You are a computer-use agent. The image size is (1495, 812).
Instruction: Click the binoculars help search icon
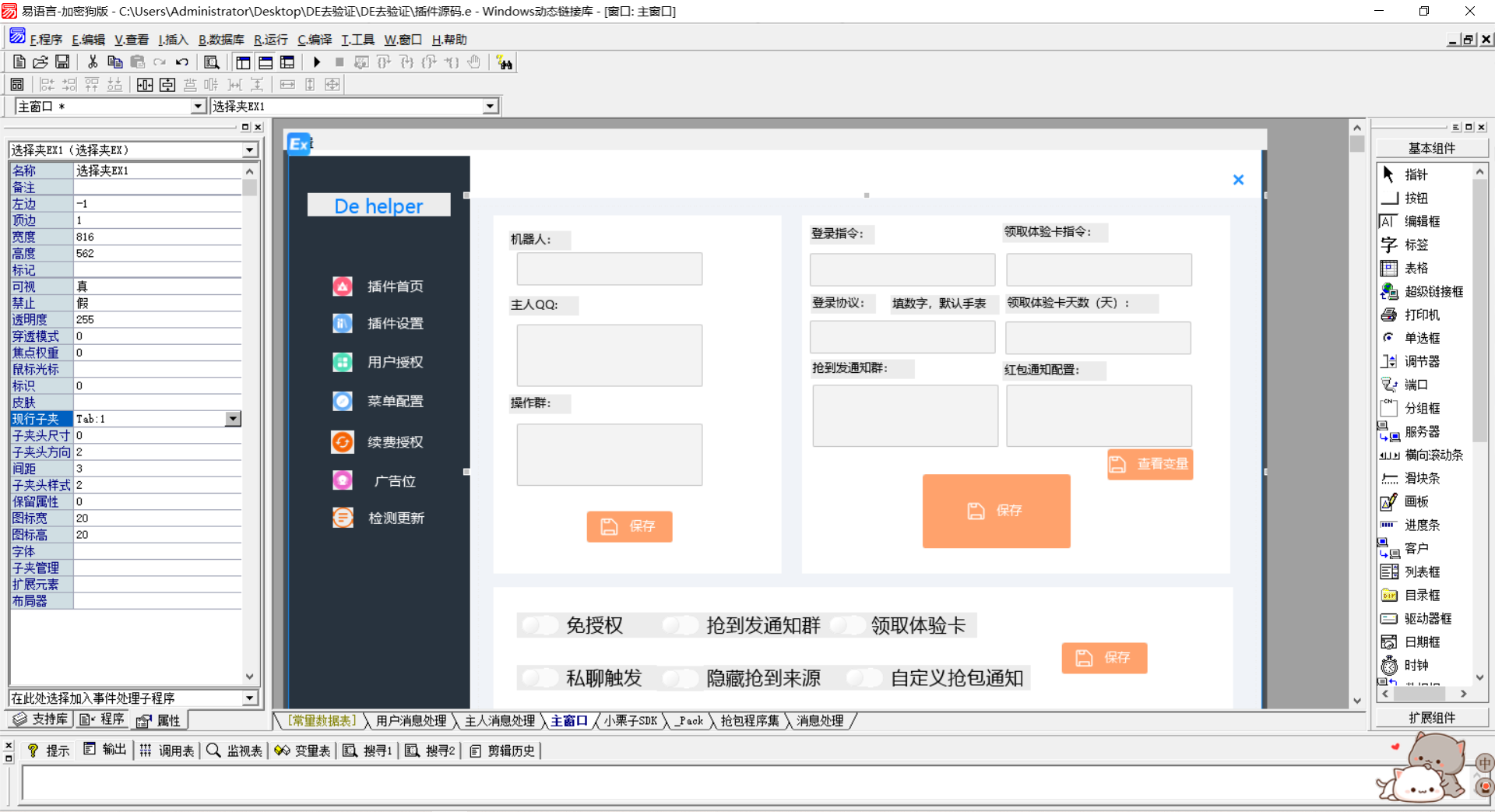click(505, 63)
